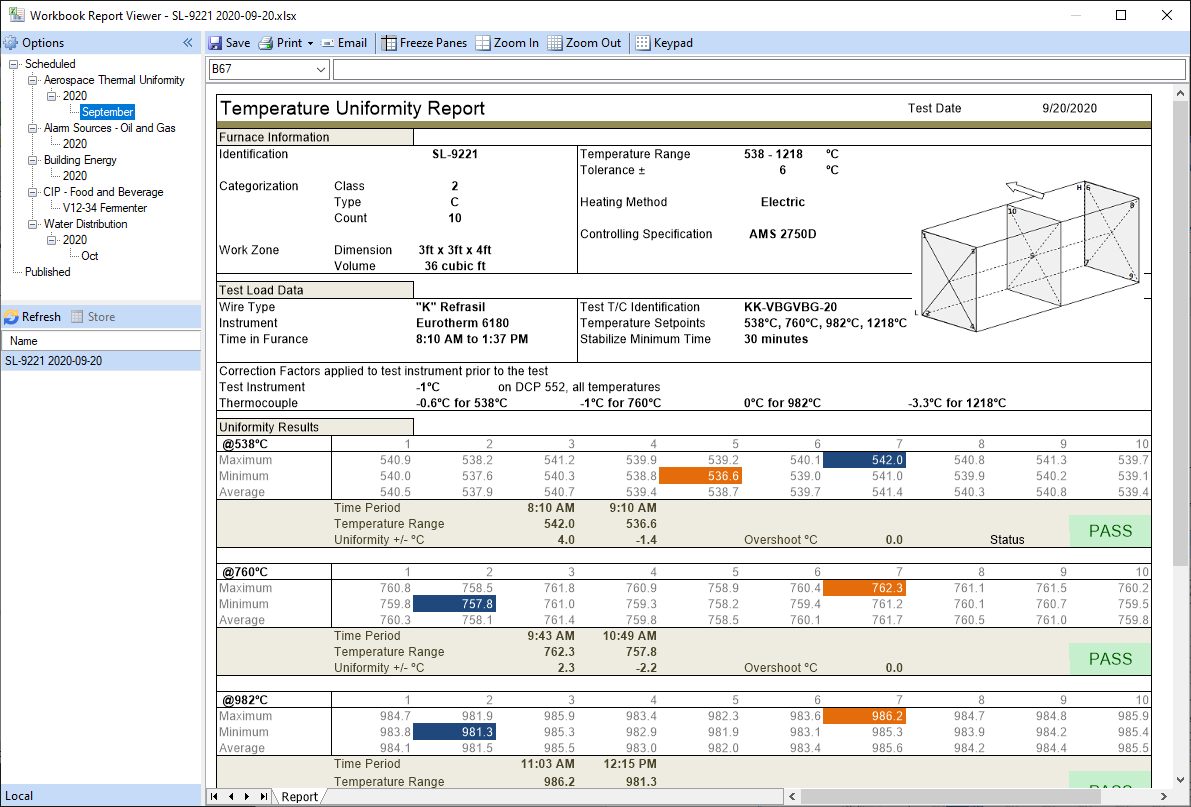Screen dimensions: 1191x807
Task: Click the orange highlighted 536.6 cell
Action: 700,476
